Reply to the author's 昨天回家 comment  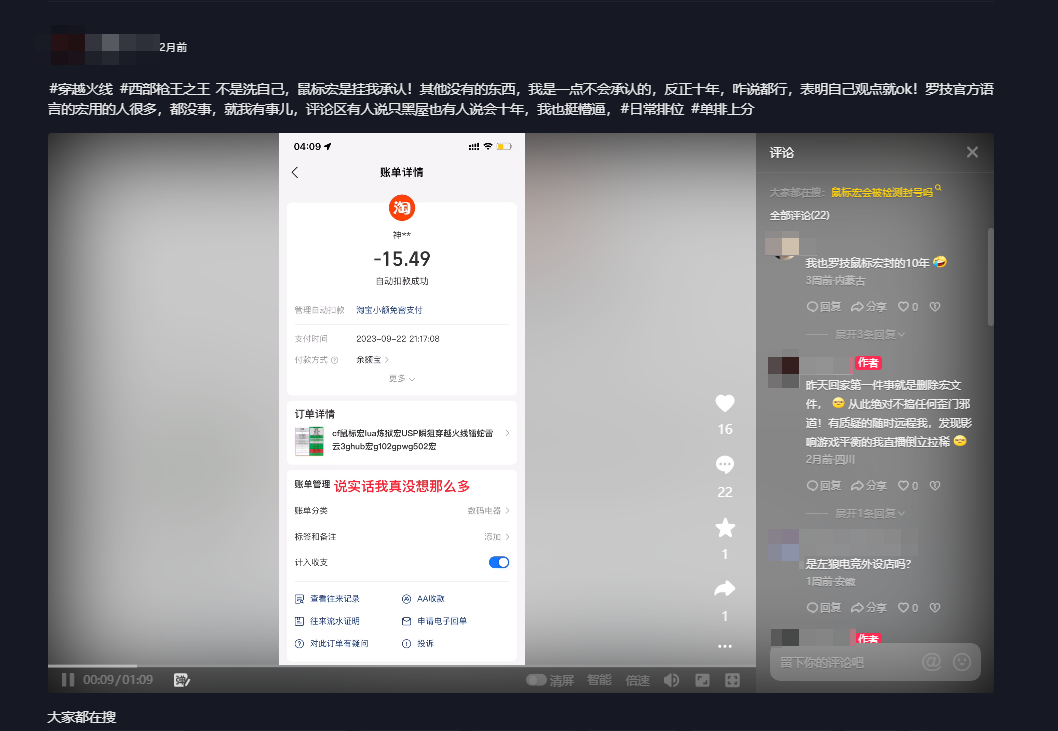(x=824, y=485)
